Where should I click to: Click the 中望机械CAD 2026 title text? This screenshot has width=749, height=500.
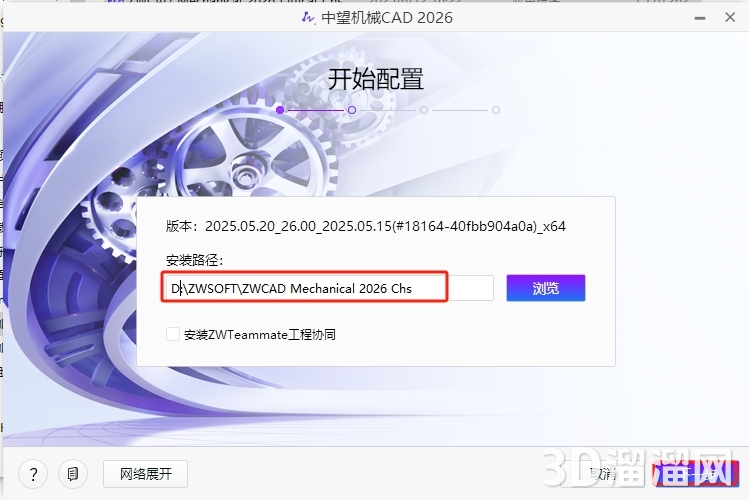[x=387, y=18]
